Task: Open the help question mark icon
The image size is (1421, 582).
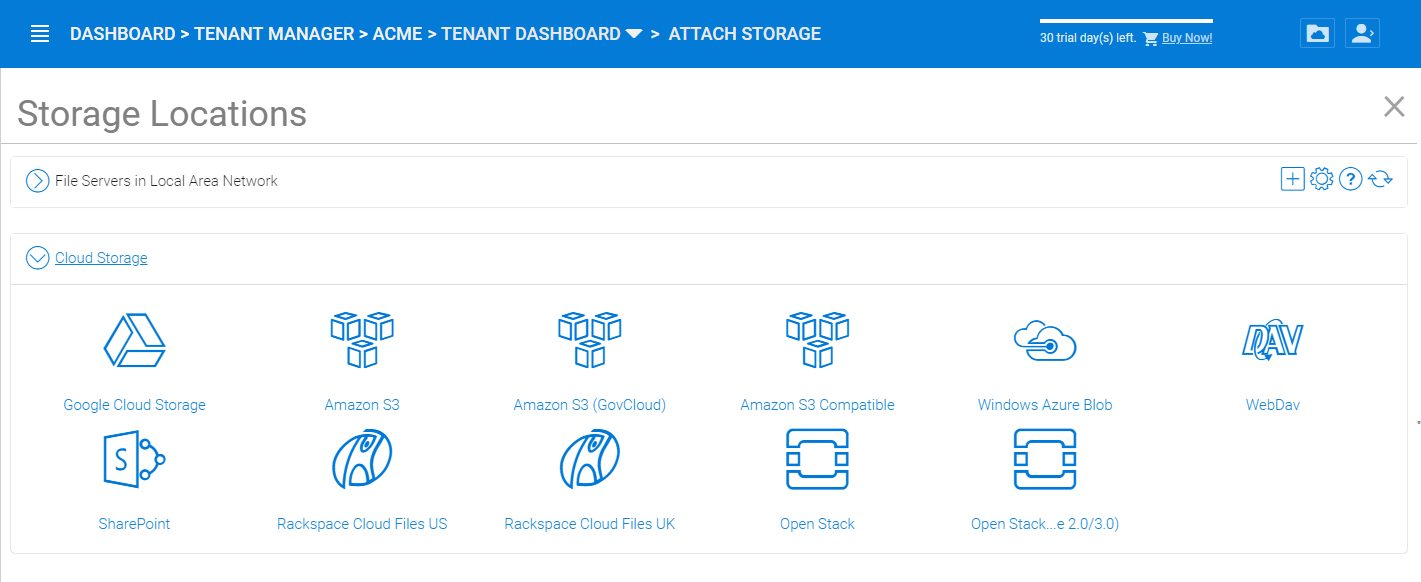Action: click(1351, 180)
